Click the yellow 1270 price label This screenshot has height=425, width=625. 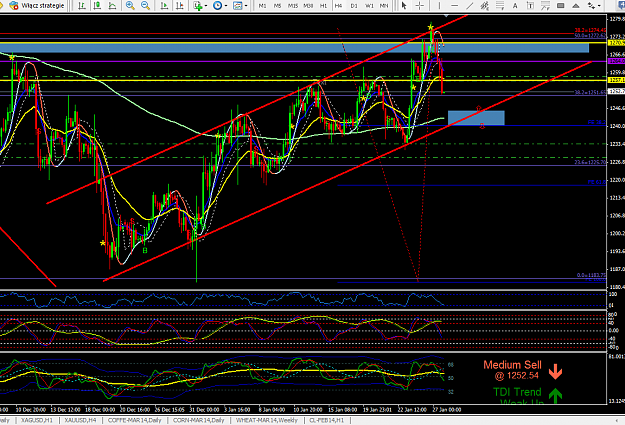617,43
